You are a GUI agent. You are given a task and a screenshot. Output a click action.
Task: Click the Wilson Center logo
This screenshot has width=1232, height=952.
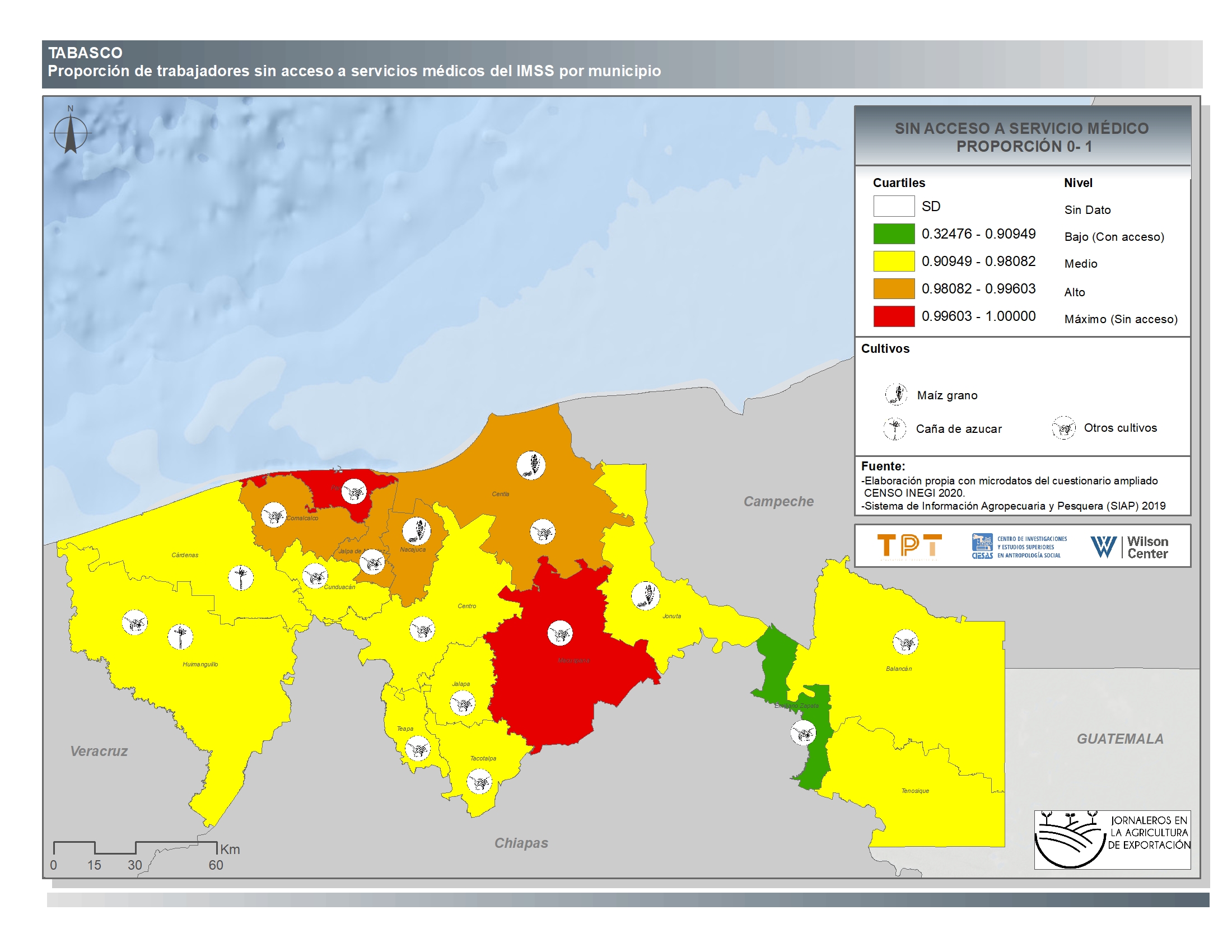click(x=1130, y=547)
